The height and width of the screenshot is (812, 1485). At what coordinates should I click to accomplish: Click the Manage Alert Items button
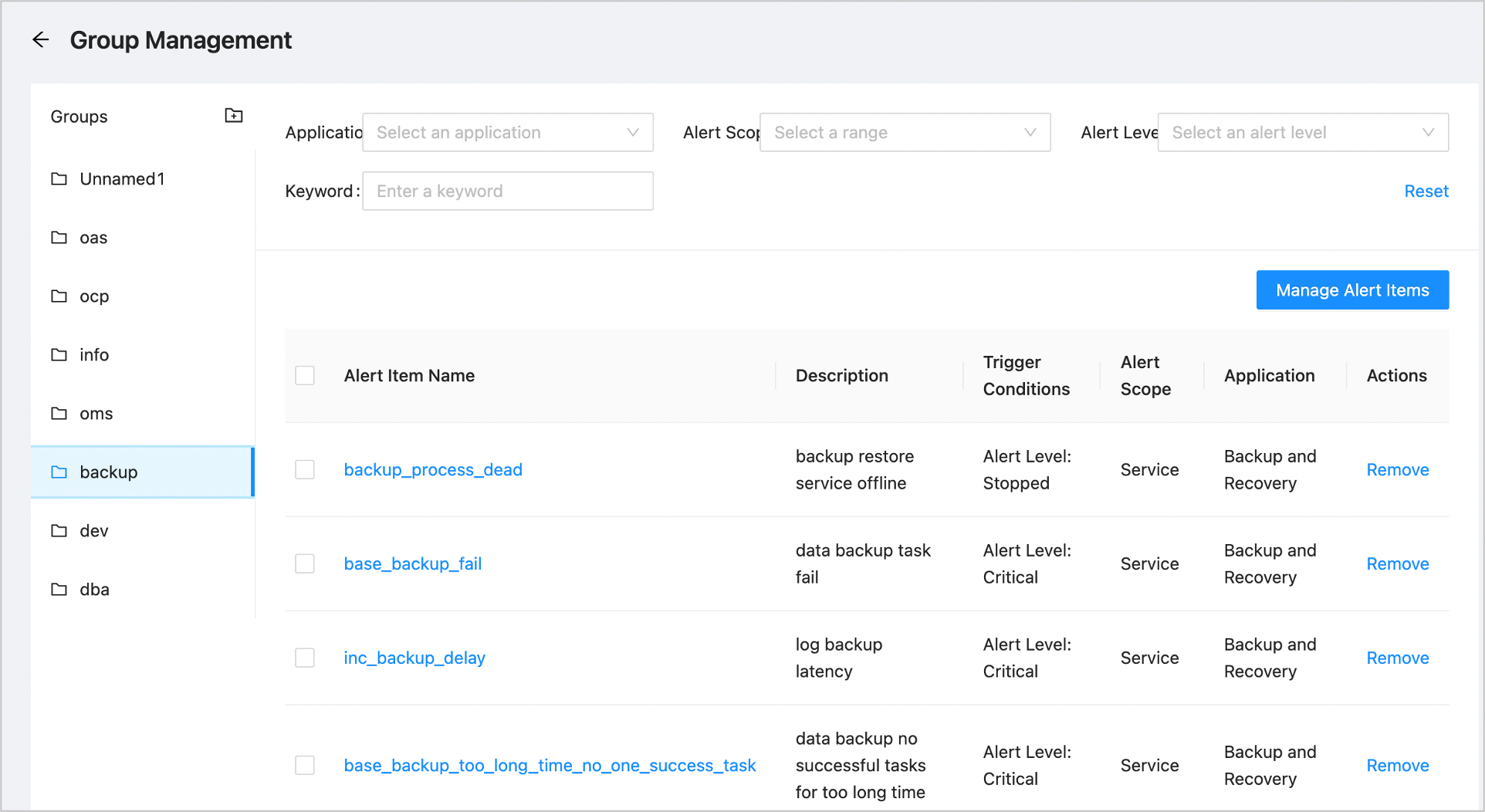1352,290
